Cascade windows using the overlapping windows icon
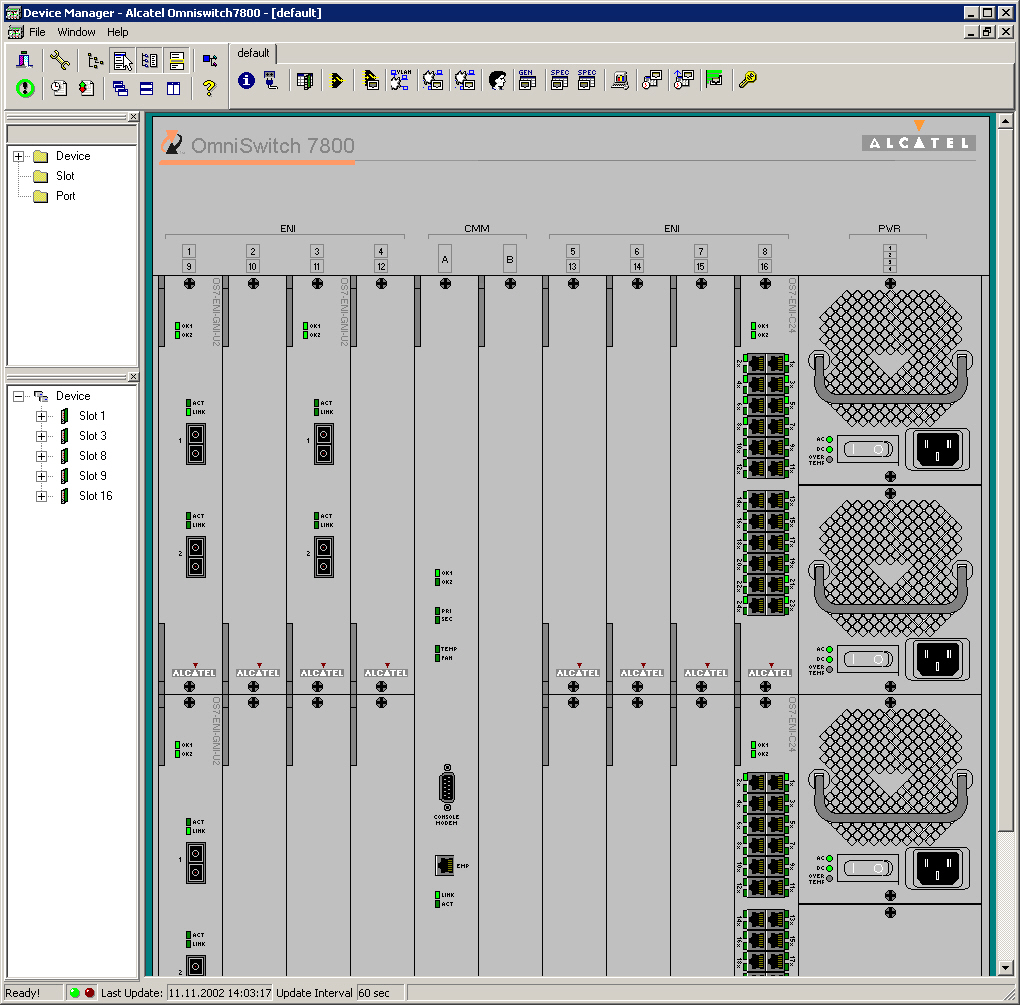 click(120, 88)
